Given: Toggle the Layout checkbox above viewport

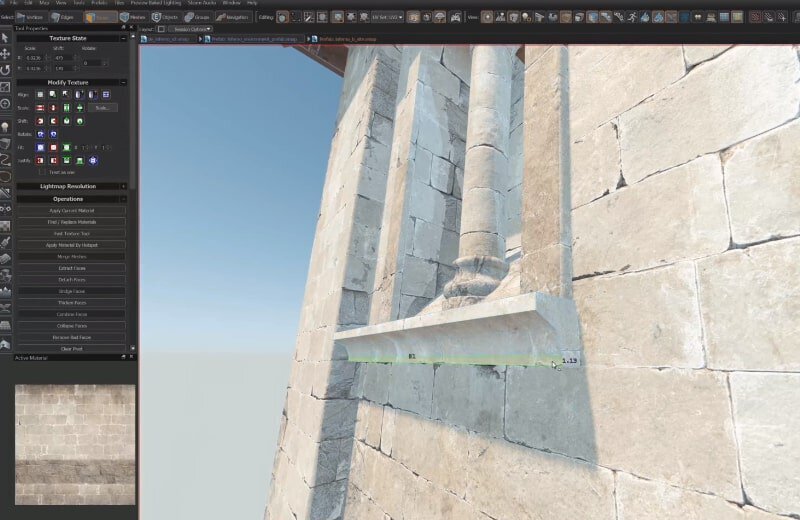Looking at the screenshot, I should click(x=162, y=29).
